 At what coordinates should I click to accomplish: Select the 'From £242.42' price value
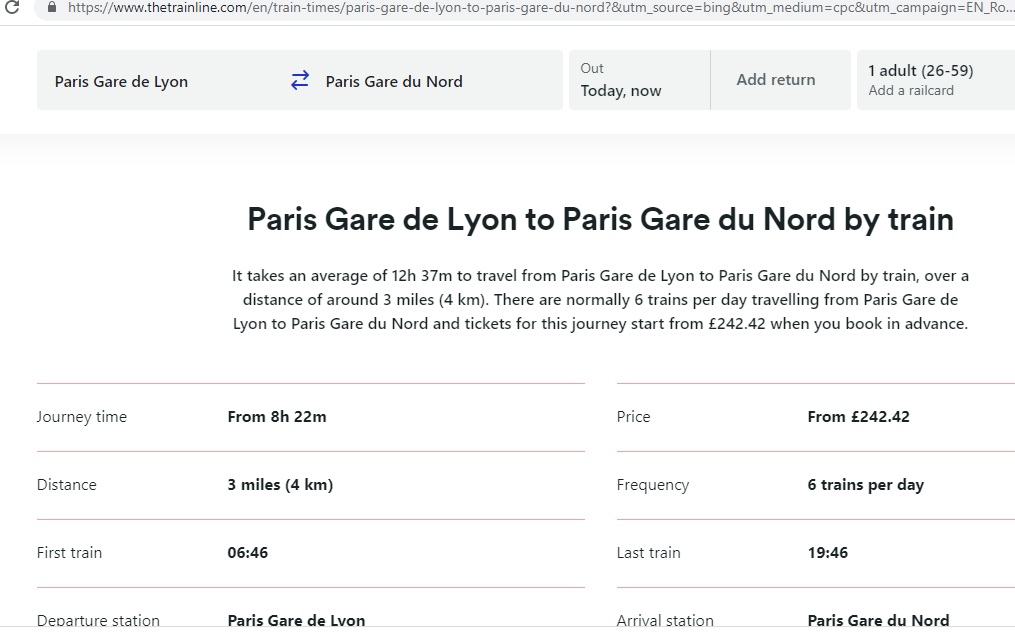coord(858,416)
